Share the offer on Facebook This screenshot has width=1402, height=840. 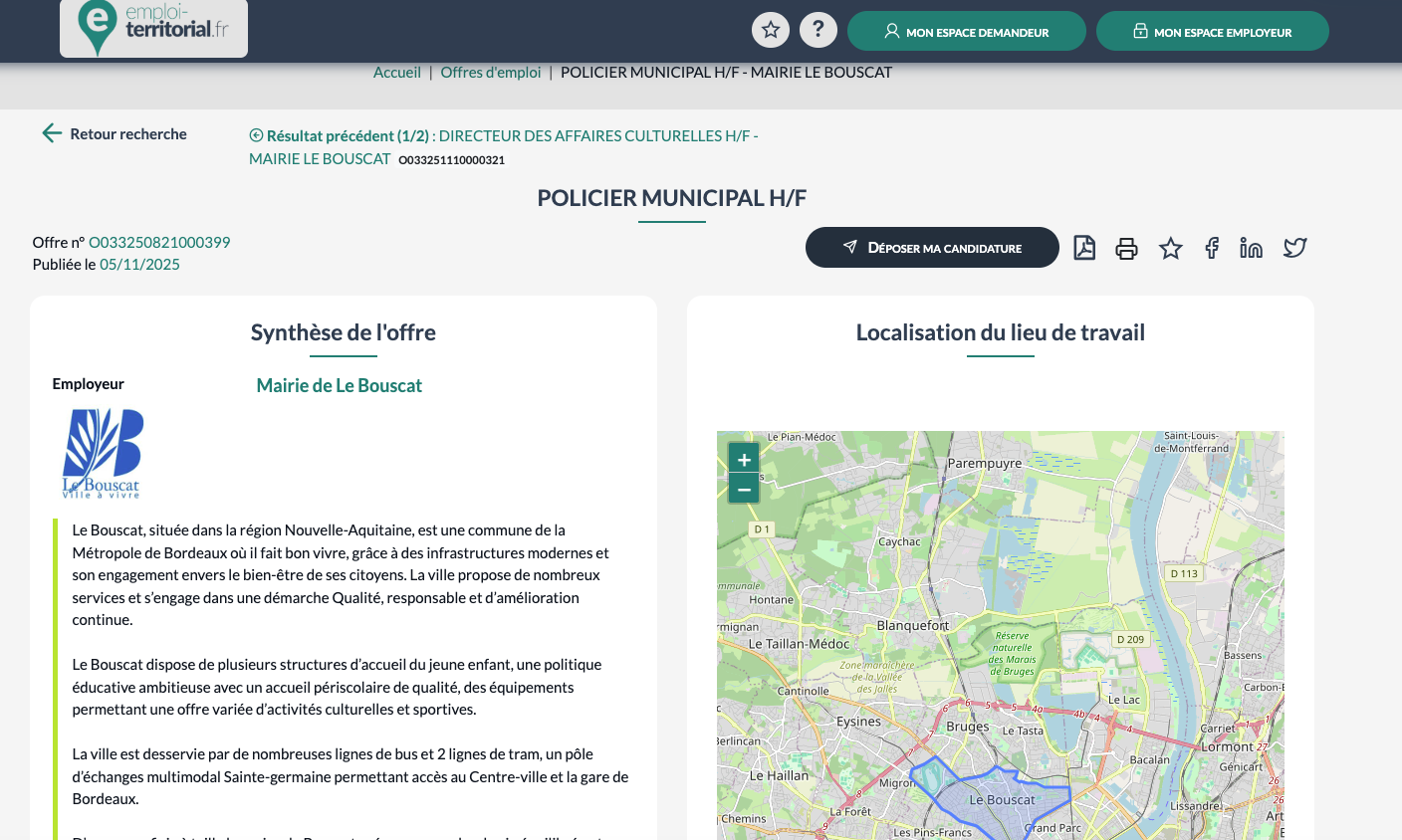[x=1212, y=248]
